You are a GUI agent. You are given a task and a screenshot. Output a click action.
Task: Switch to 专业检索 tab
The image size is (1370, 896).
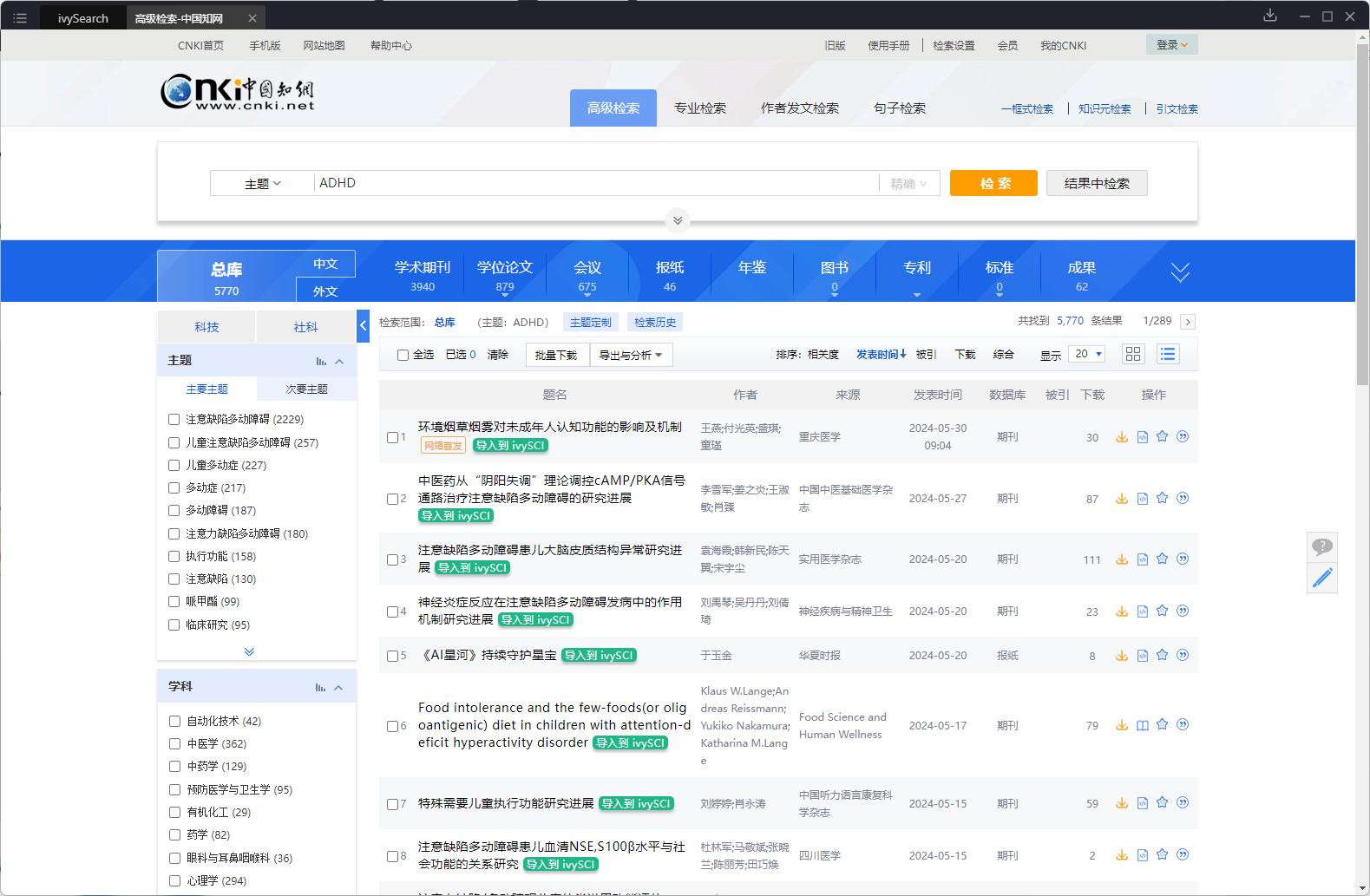click(700, 108)
